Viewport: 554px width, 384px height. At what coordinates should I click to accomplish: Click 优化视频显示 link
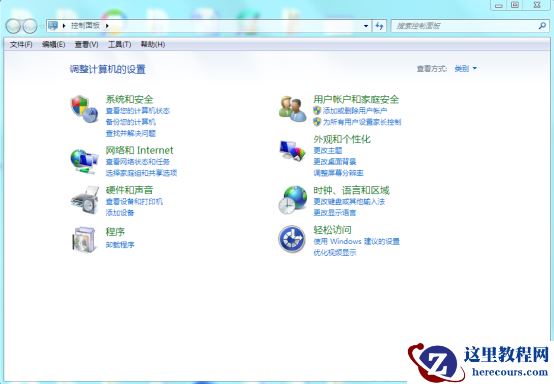(335, 253)
